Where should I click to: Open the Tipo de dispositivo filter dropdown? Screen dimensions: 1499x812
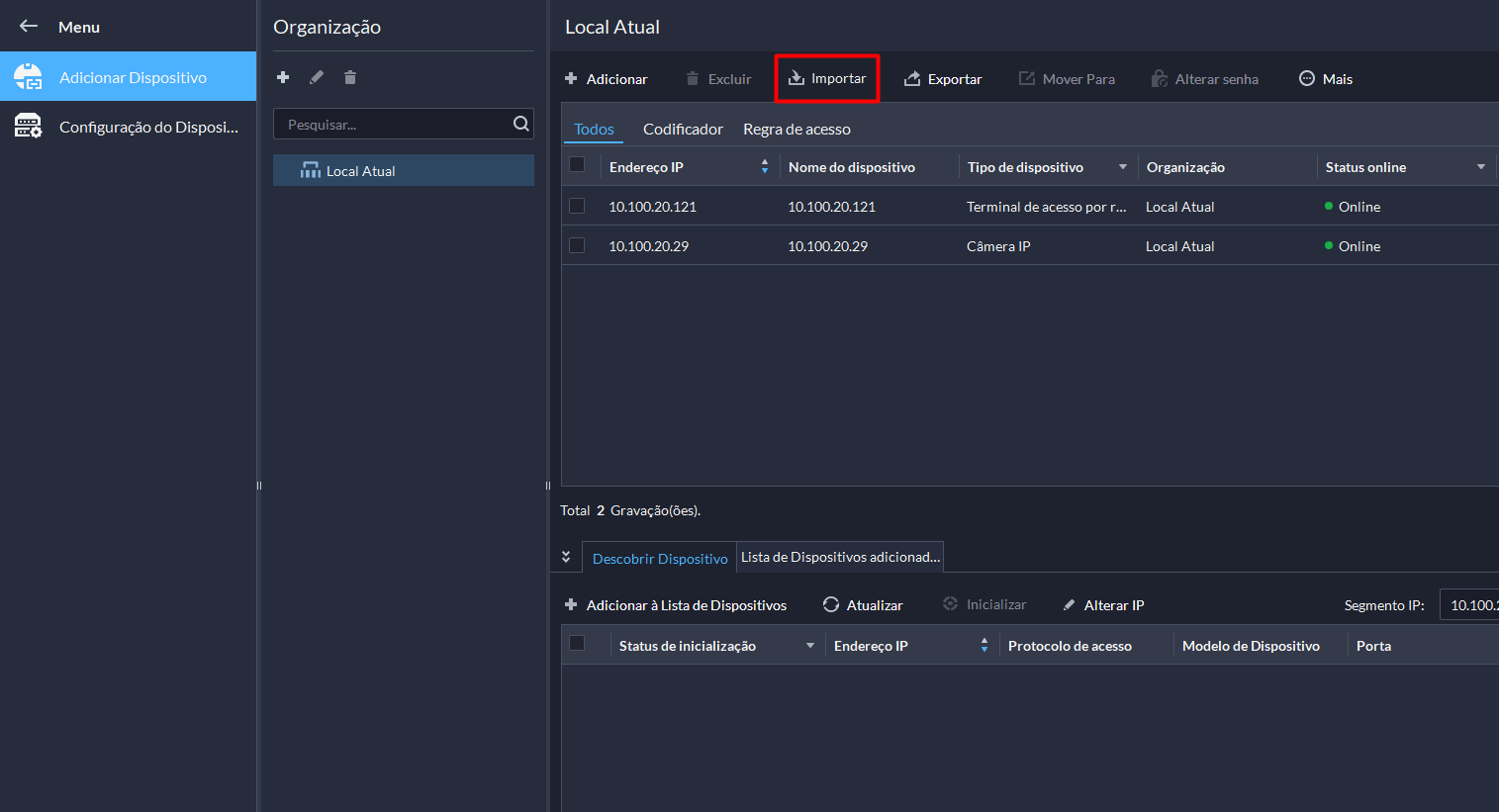pos(1123,167)
